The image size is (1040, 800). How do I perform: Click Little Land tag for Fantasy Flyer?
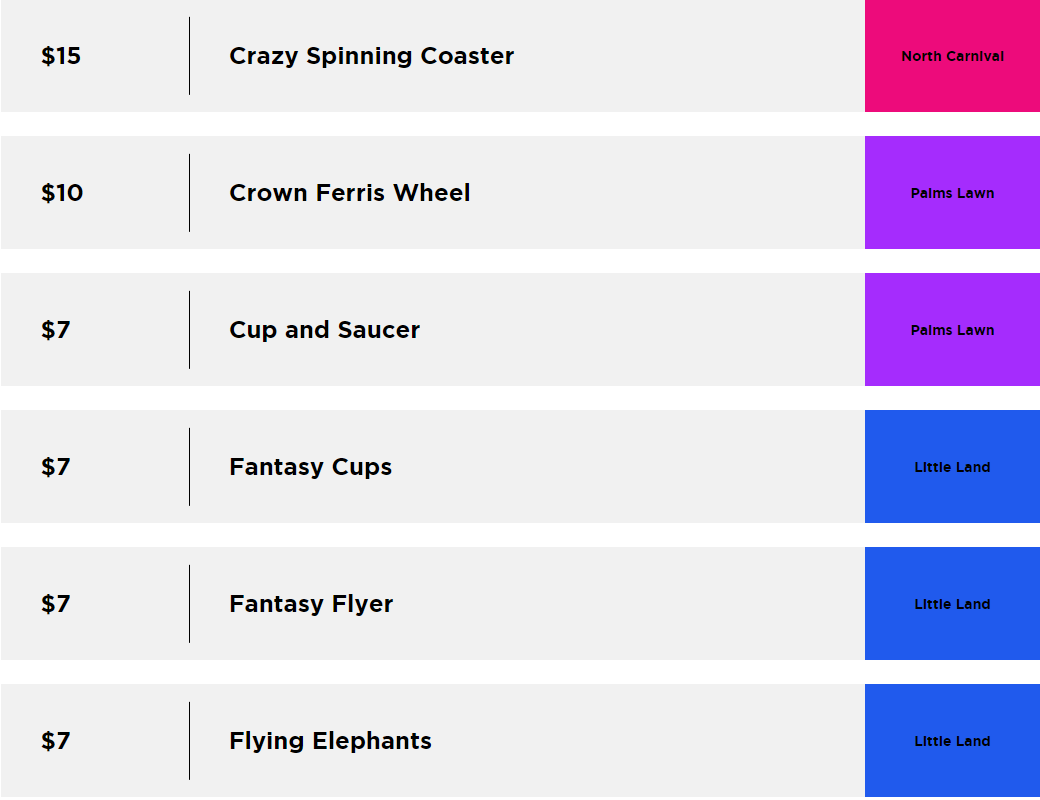[952, 604]
